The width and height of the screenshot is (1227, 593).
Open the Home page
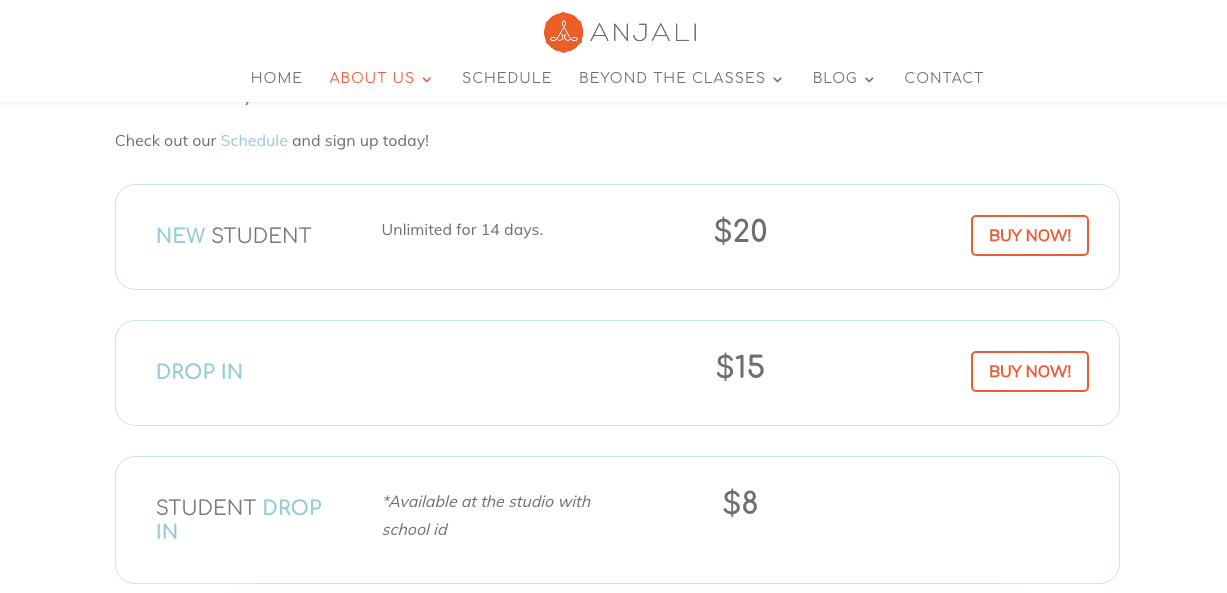[x=276, y=78]
